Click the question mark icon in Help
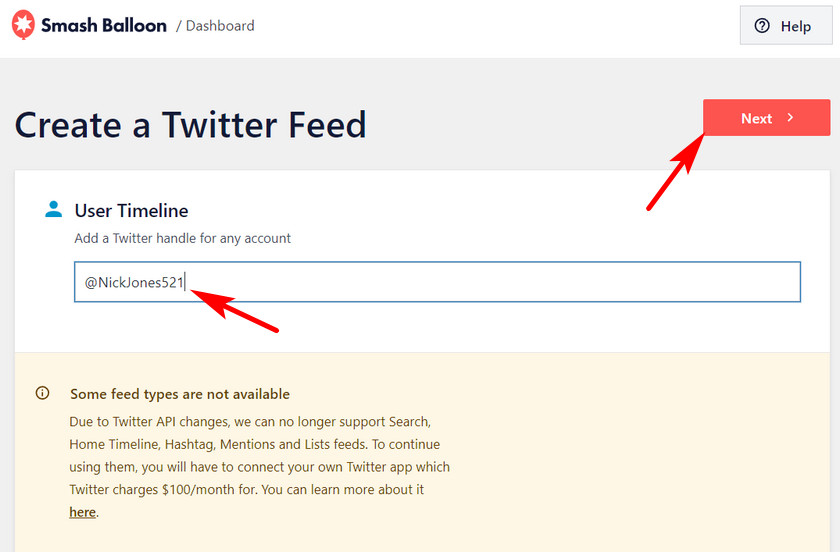Viewport: 840px width, 552px height. [x=762, y=26]
